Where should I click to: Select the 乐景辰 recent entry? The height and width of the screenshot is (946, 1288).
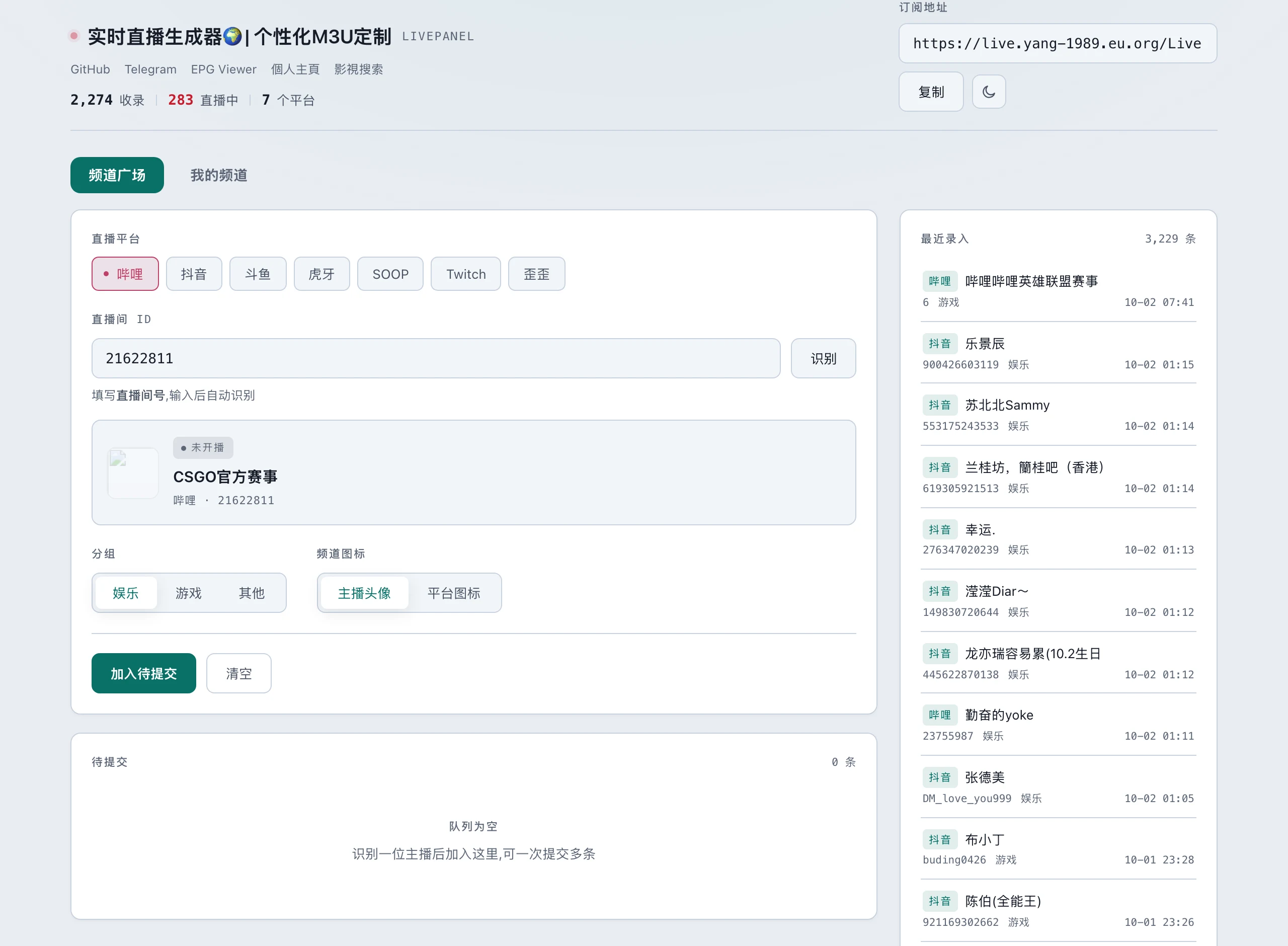point(1058,353)
